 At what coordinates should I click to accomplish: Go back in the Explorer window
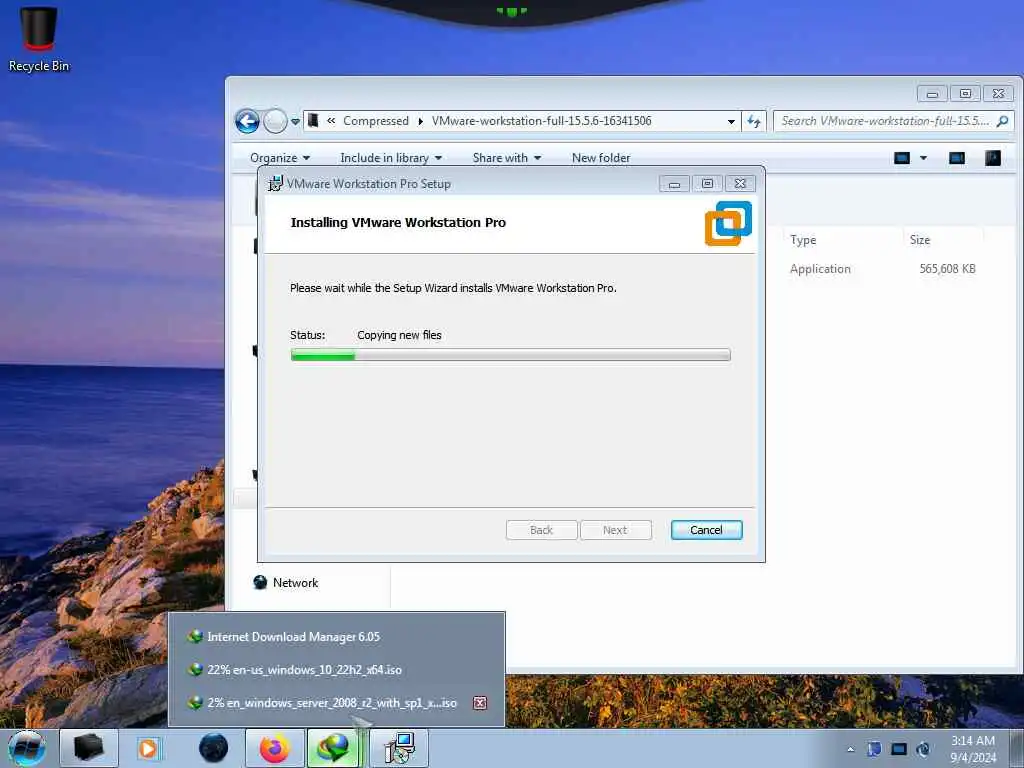point(248,121)
